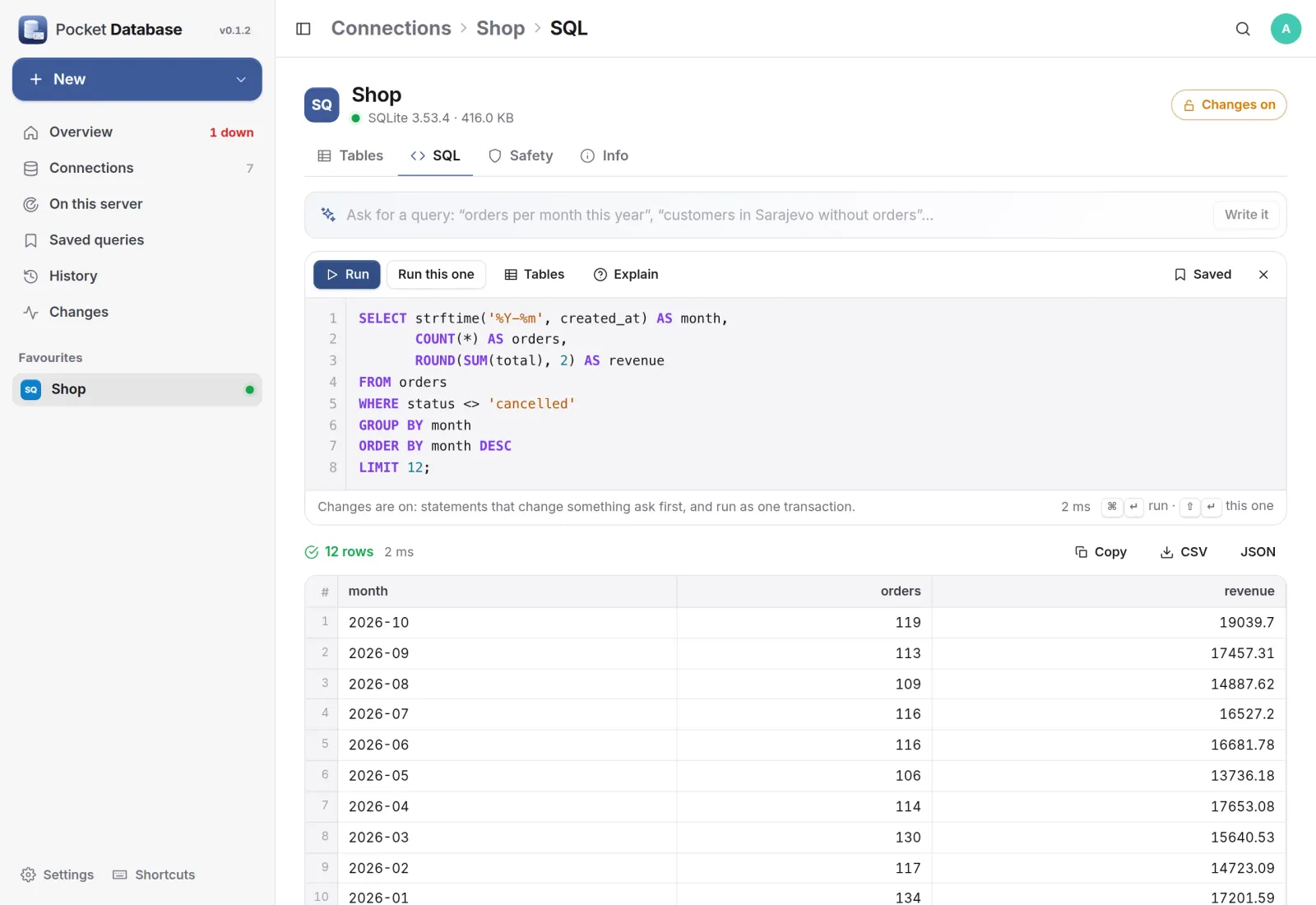The width and height of the screenshot is (1316, 905).
Task: Open Saved queries in the sidebar
Action: [x=137, y=240]
